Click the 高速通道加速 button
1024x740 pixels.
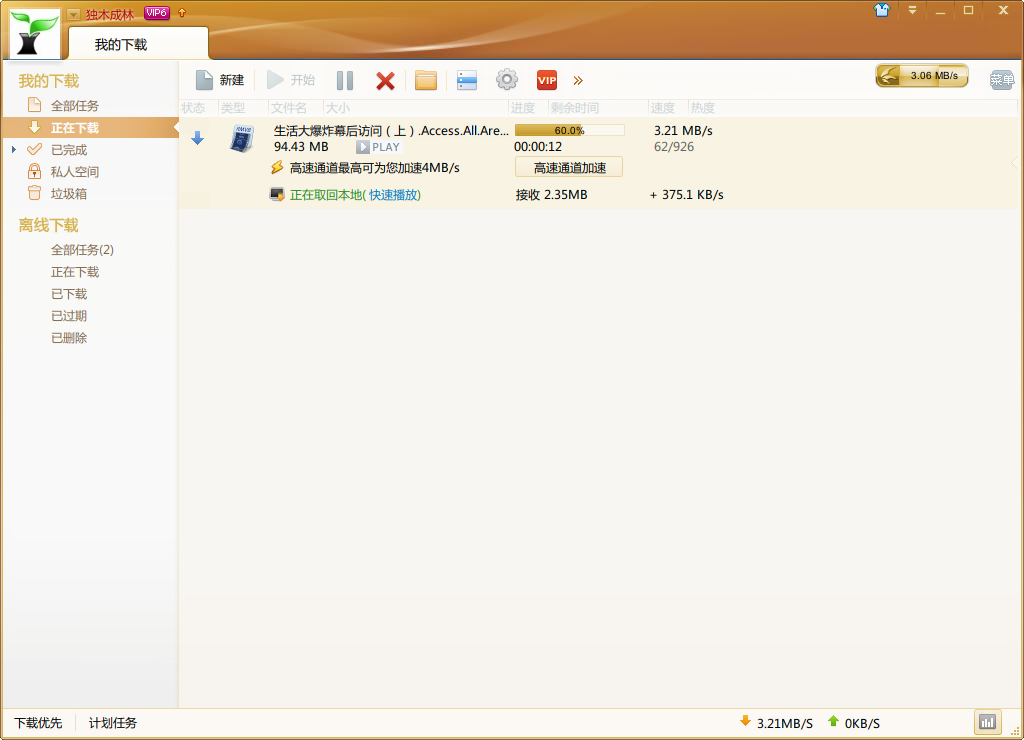[x=569, y=168]
